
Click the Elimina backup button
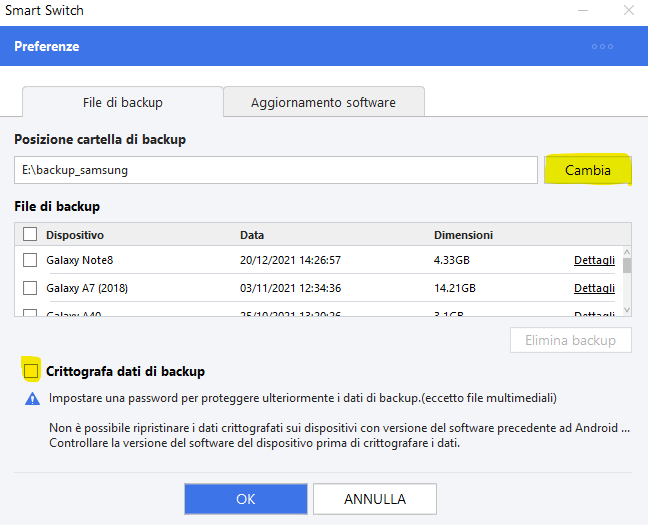pos(571,340)
